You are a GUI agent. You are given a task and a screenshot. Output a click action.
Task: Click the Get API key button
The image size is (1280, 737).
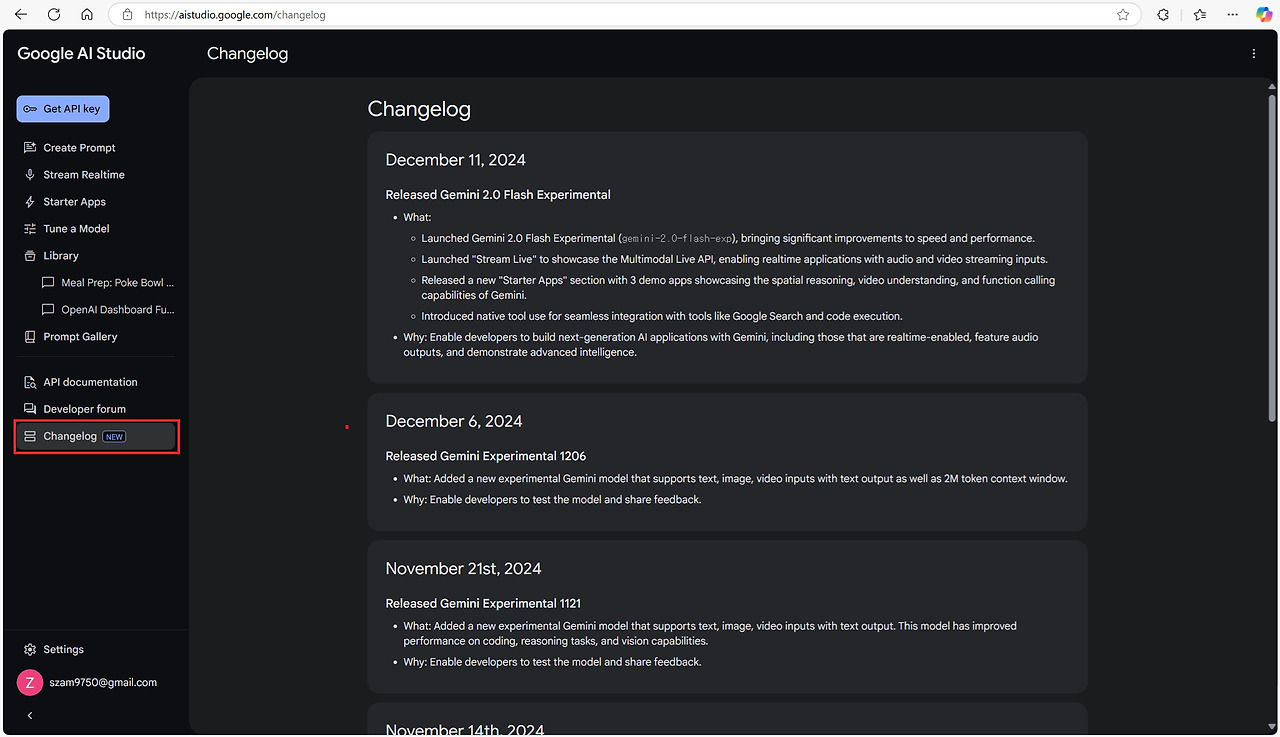(x=63, y=109)
